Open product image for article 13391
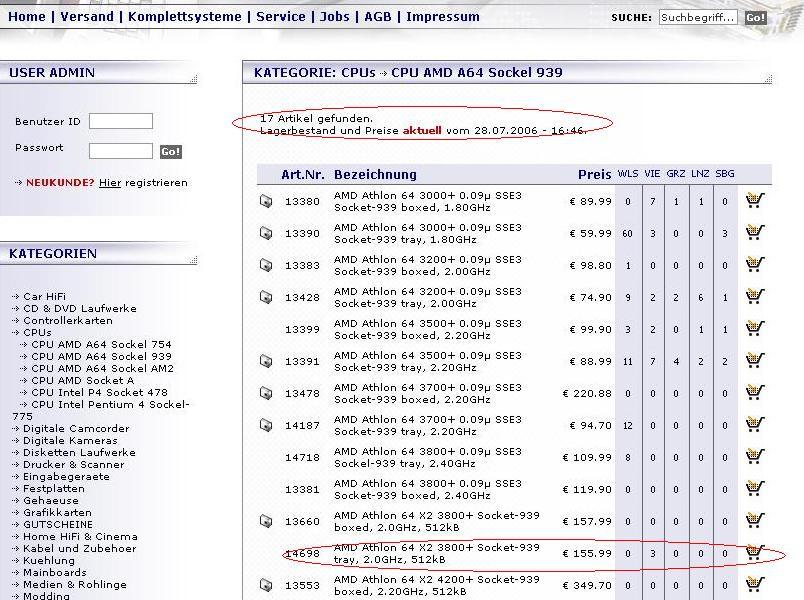This screenshot has width=804, height=600. coord(266,361)
